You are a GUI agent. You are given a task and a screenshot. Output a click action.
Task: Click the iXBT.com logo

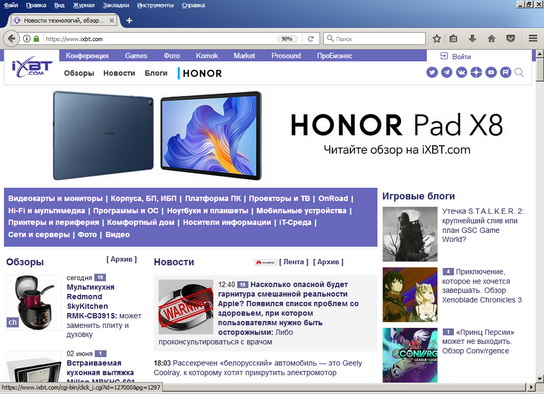click(32, 67)
